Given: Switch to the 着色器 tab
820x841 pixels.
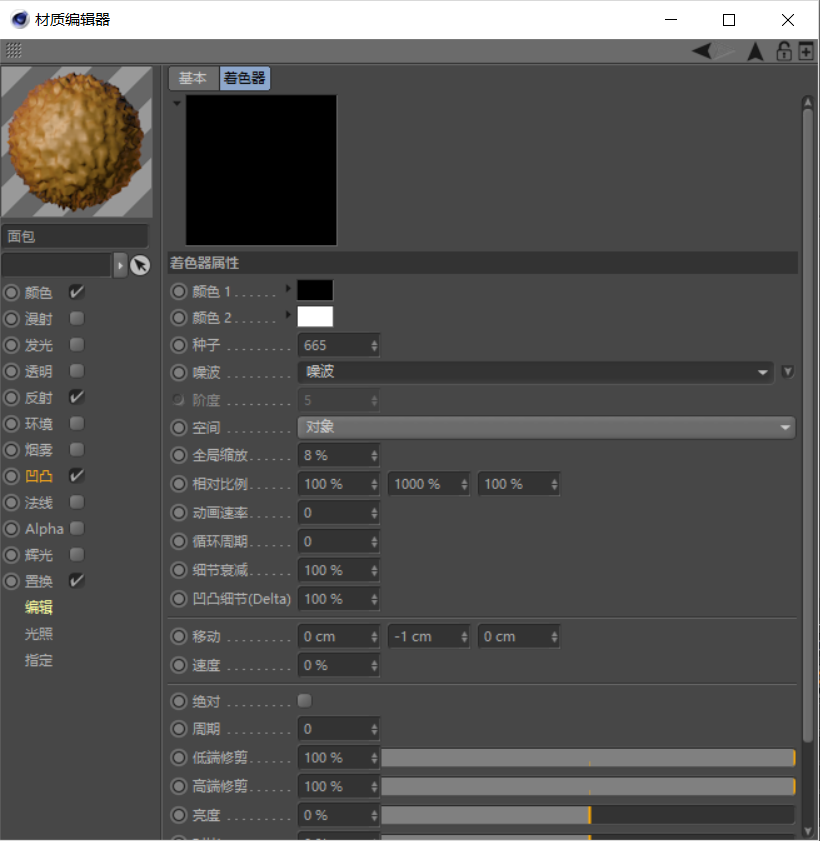Looking at the screenshot, I should tap(244, 78).
